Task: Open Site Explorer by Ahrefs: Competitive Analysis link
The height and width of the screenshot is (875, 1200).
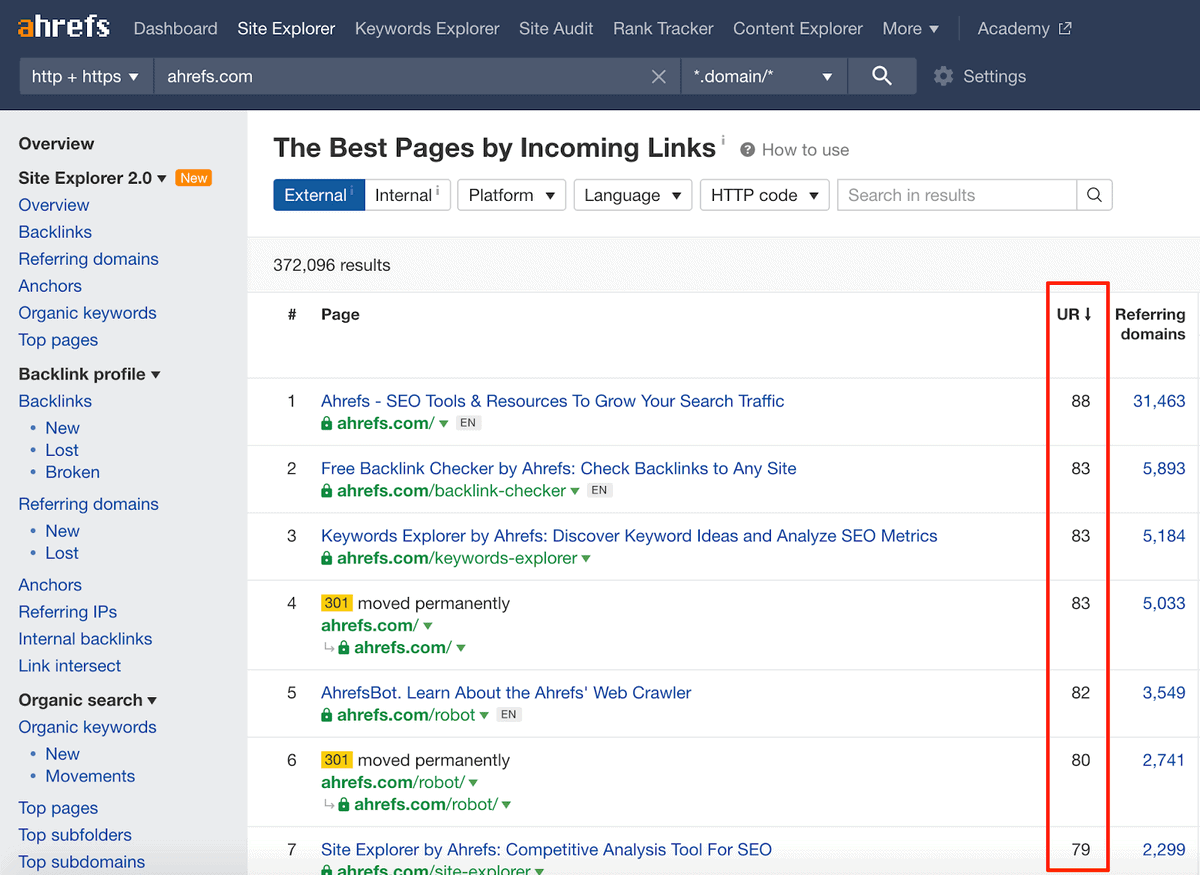Action: tap(546, 850)
